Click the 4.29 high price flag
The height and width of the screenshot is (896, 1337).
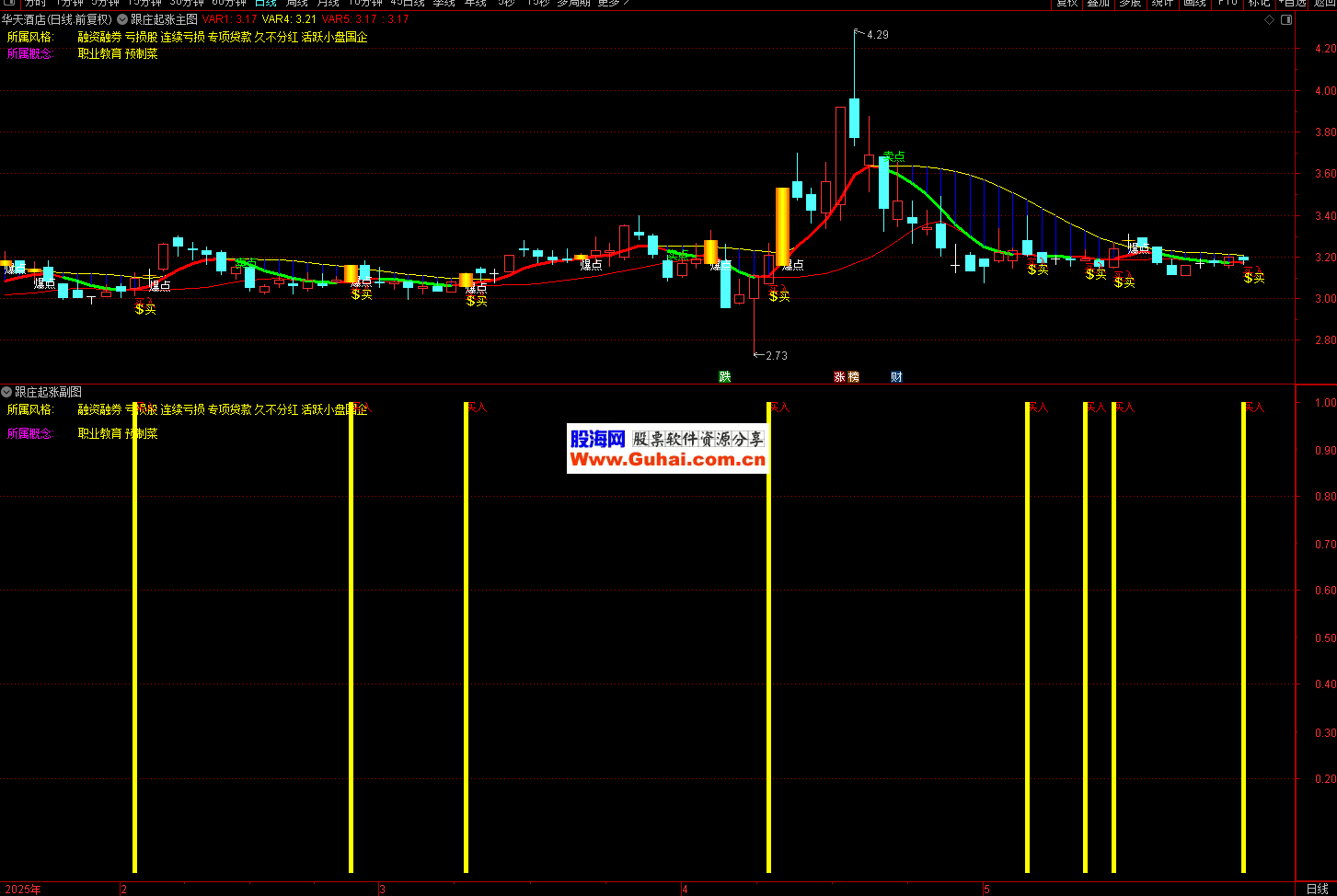[x=877, y=35]
